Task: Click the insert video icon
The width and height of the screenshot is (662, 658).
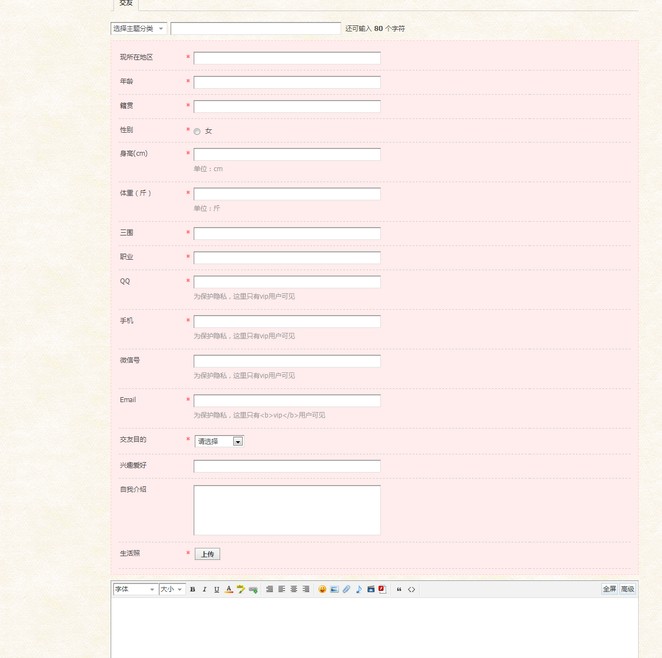Action: click(371, 589)
